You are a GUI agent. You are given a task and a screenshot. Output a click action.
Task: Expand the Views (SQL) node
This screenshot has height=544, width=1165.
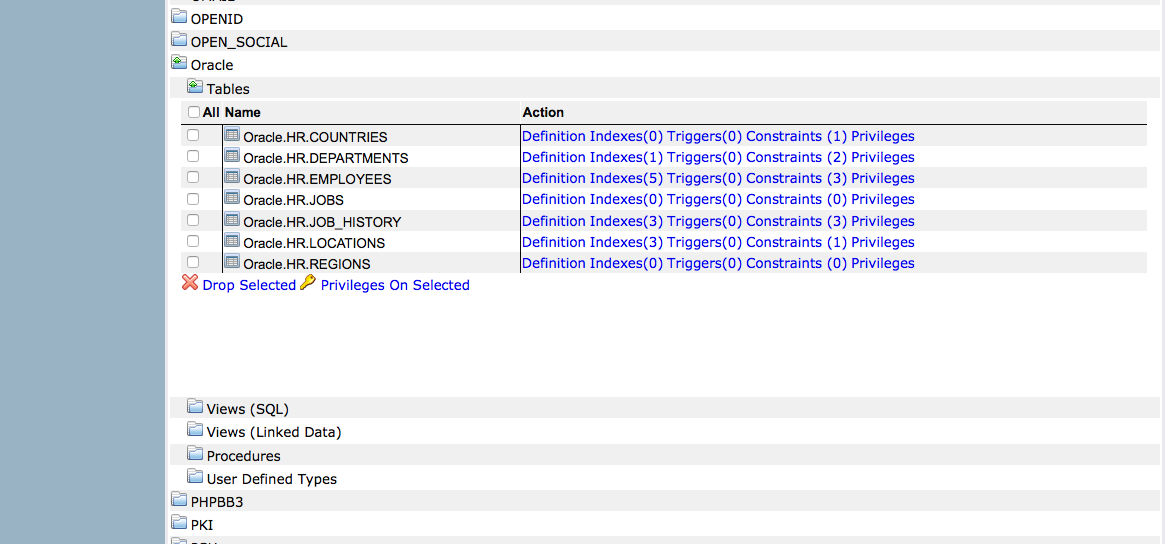point(195,407)
